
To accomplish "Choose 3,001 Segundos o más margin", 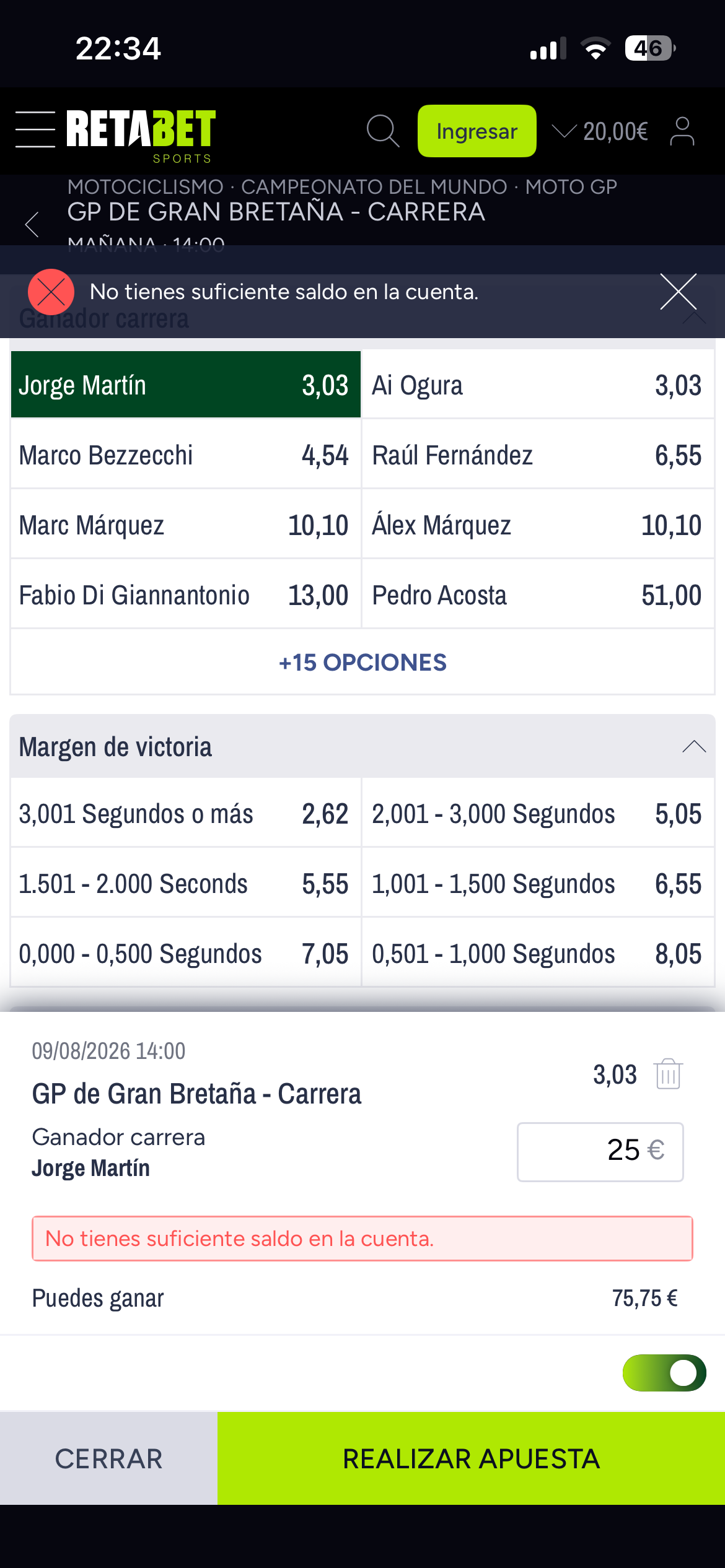I will click(x=186, y=813).
